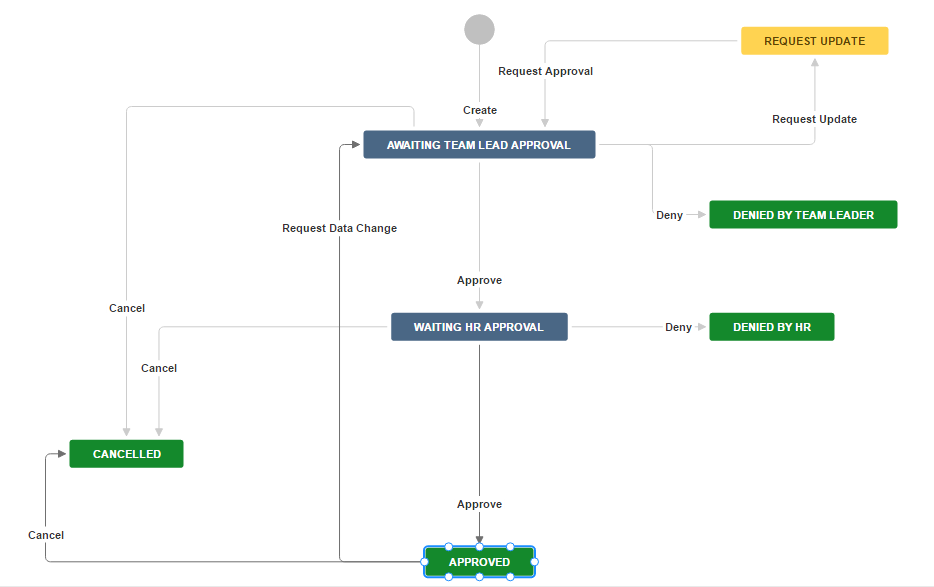The image size is (934, 587).
Task: Click the Deny label beside Denied By HR
Action: tap(678, 327)
